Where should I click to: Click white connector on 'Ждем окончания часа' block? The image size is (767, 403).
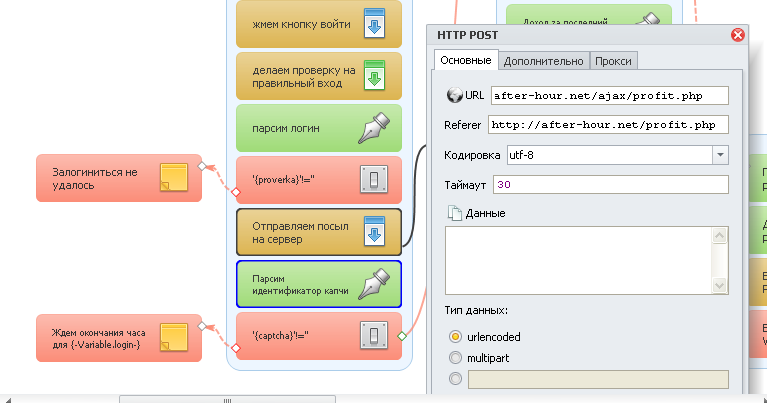pyautogui.click(x=202, y=326)
